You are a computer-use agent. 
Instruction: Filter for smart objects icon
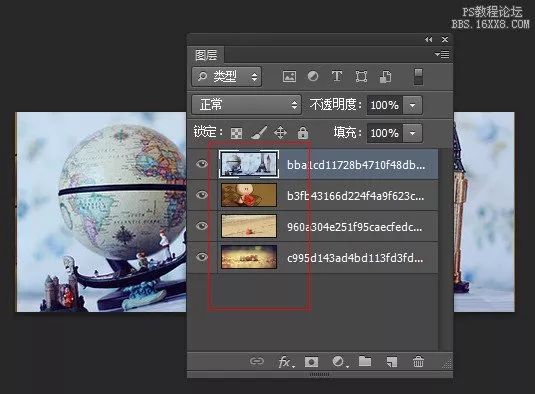(386, 76)
